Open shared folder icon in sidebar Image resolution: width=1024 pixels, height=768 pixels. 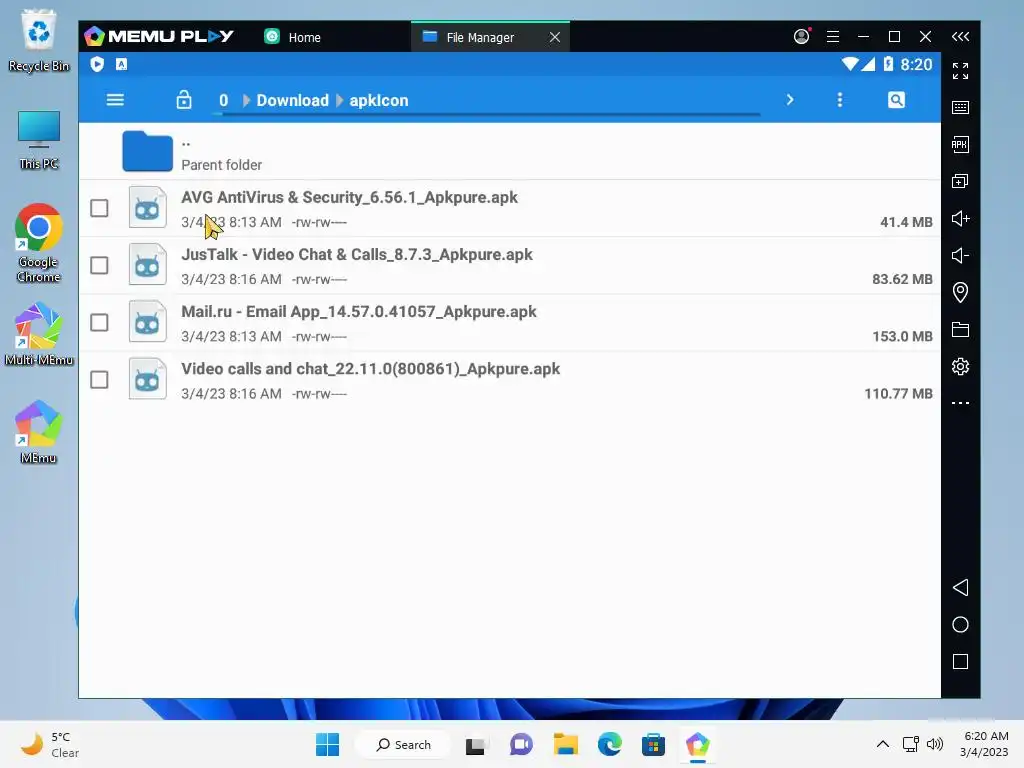(x=960, y=329)
